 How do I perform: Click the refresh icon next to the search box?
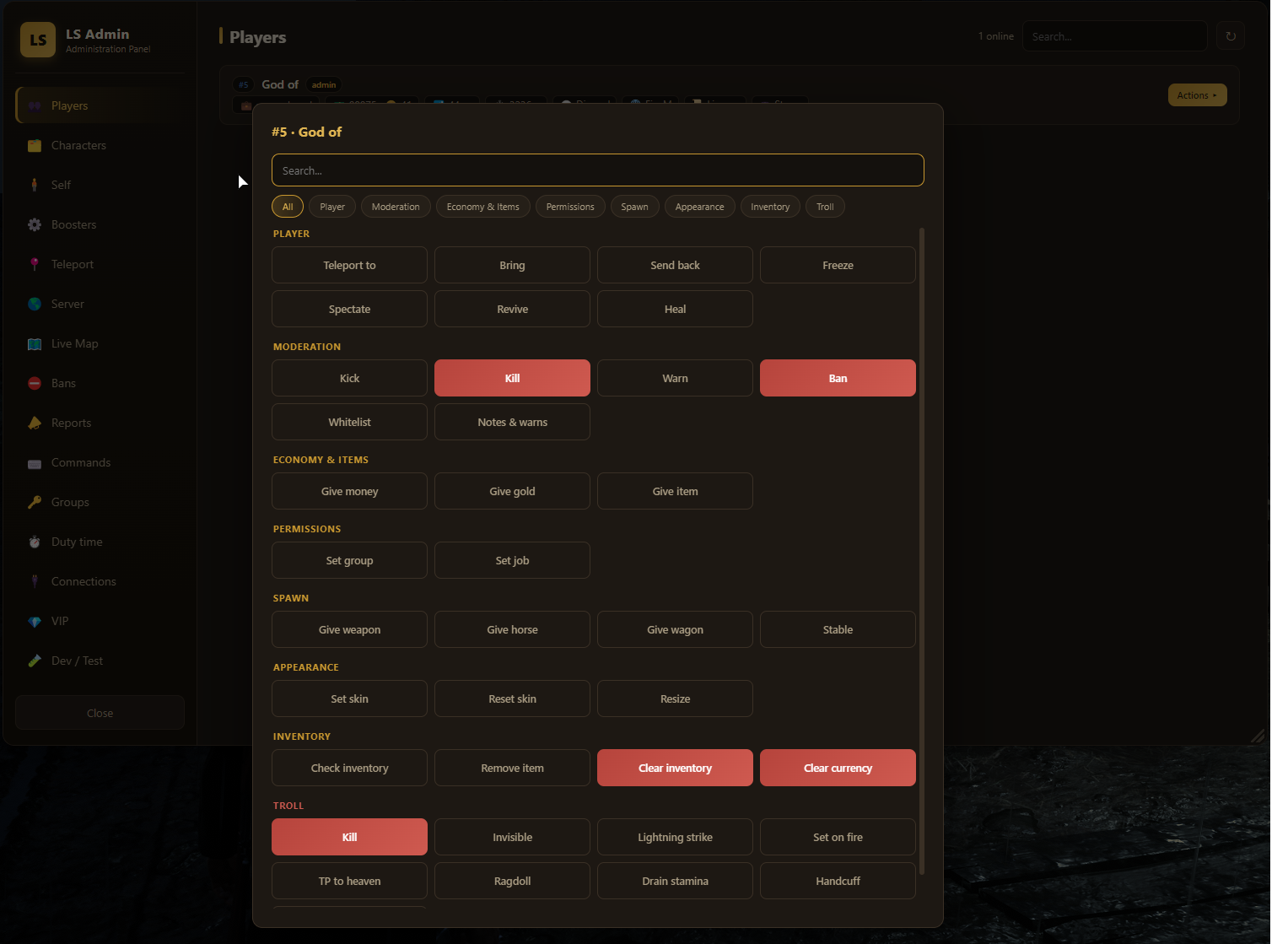click(x=1231, y=36)
